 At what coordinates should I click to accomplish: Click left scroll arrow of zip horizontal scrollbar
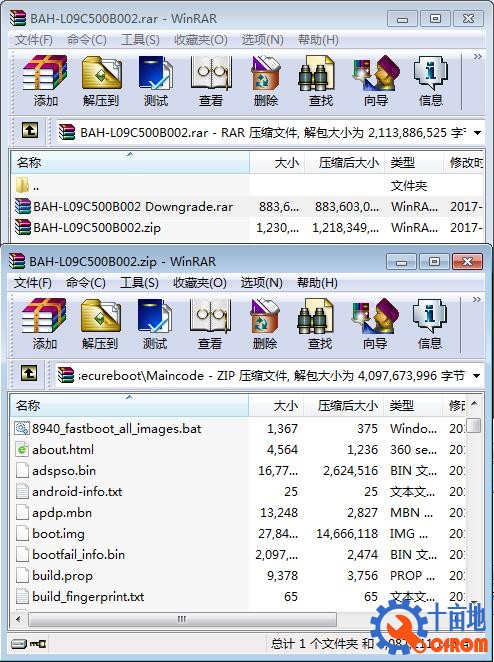click(18, 619)
